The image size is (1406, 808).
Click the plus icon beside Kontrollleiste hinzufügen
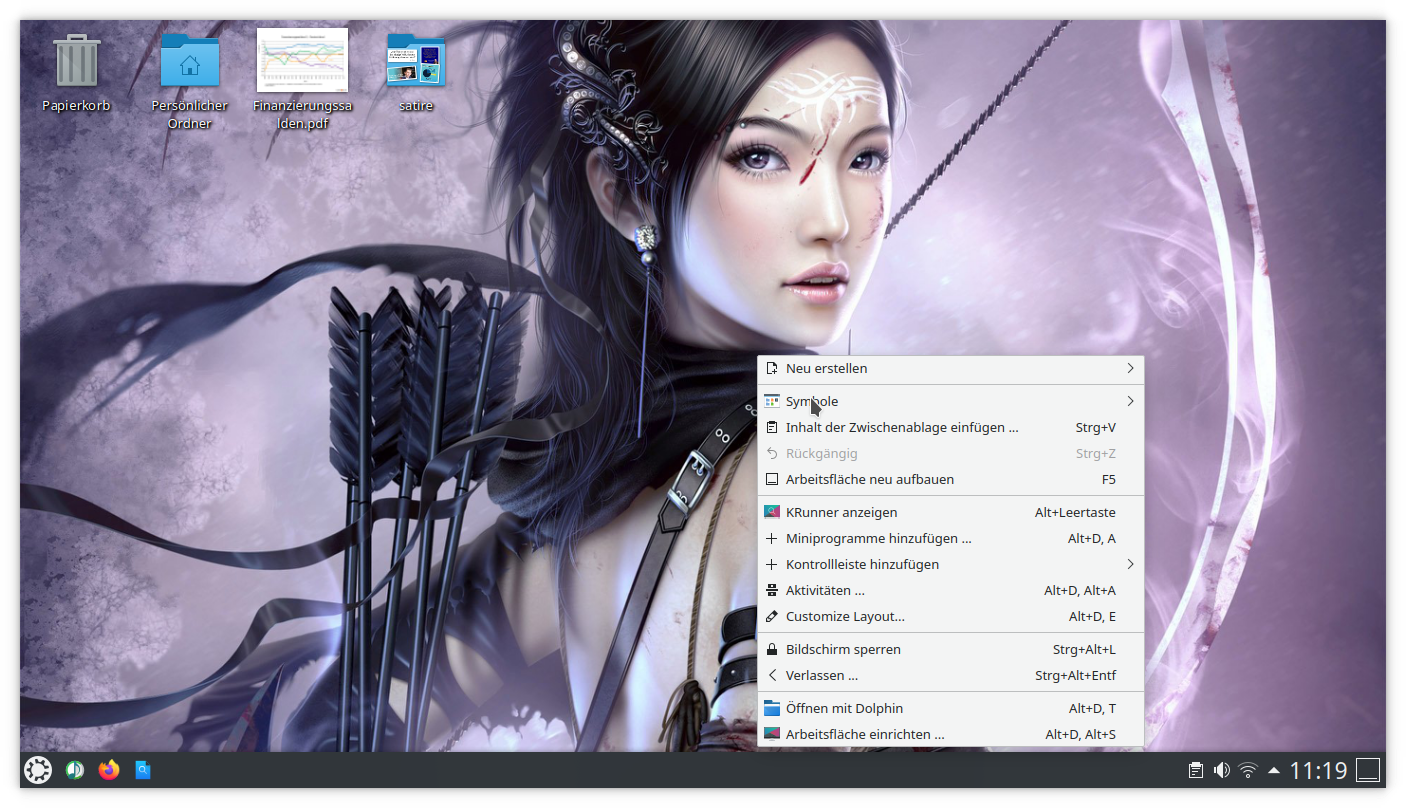pos(771,564)
